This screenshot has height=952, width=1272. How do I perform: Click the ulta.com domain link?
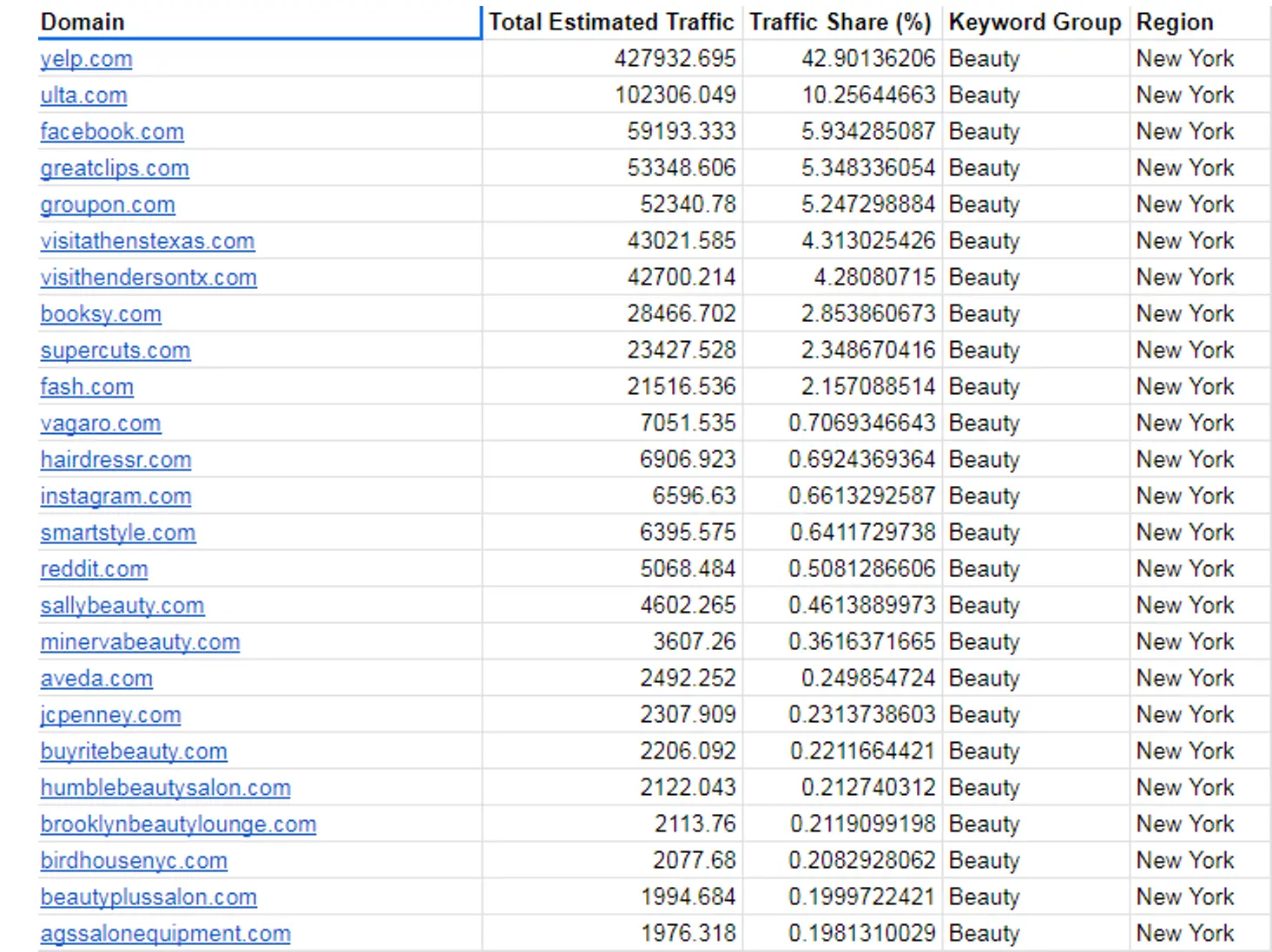click(x=83, y=95)
